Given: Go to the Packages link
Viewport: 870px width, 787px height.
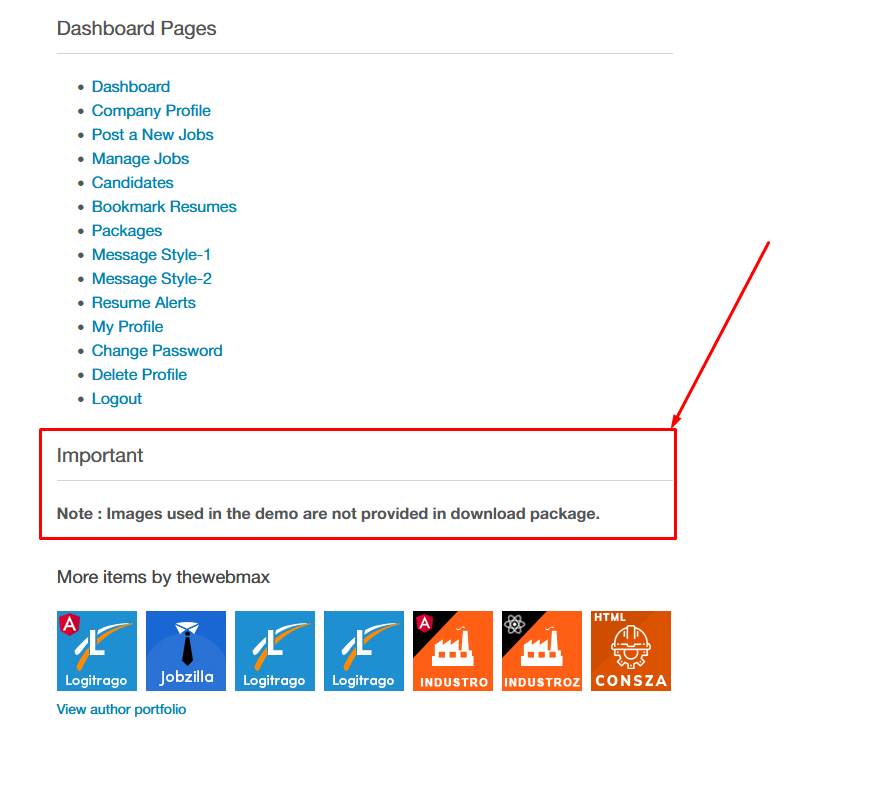Looking at the screenshot, I should 127,230.
